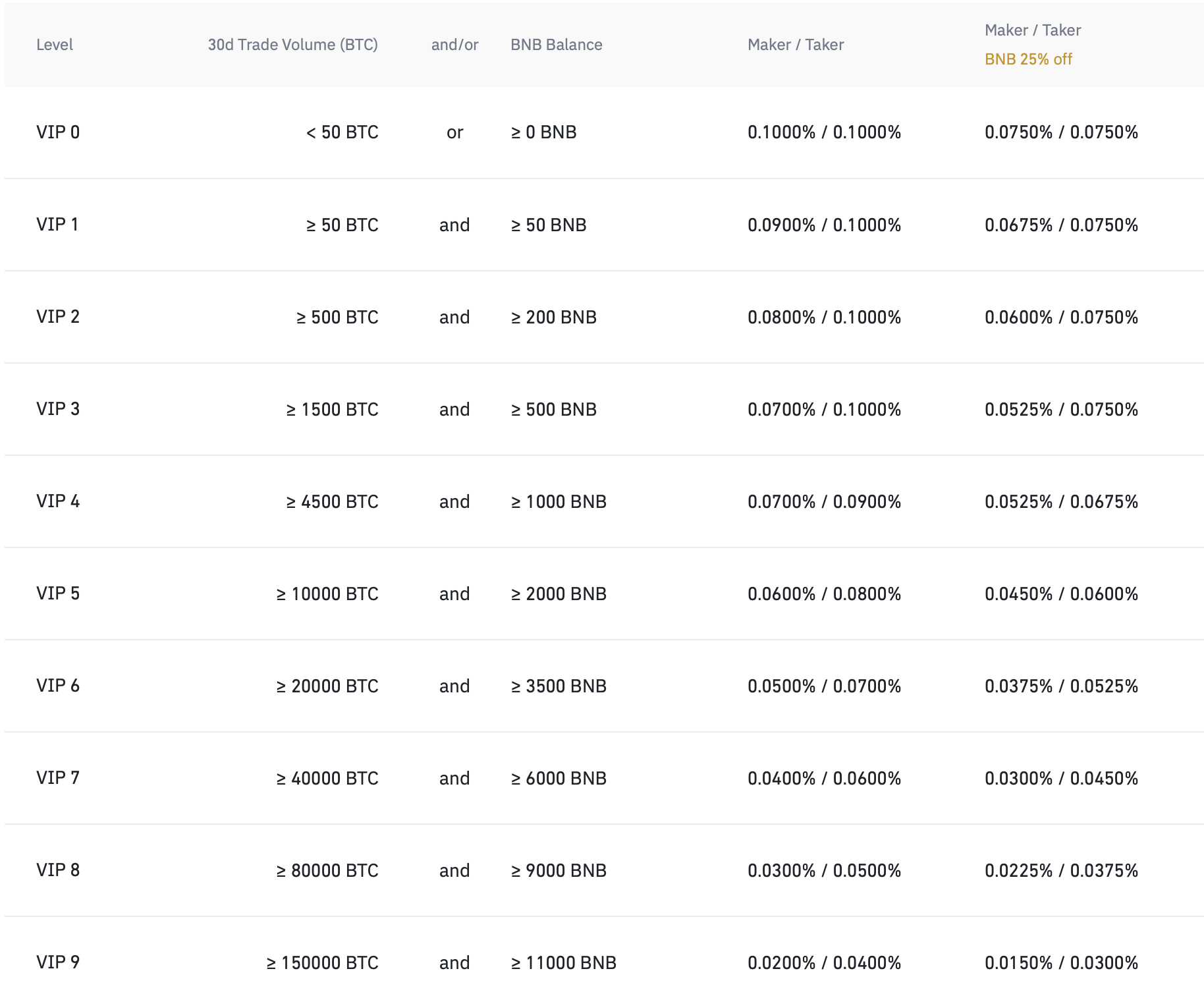Click the ≥ 11000 BNB balance cell

(x=564, y=963)
